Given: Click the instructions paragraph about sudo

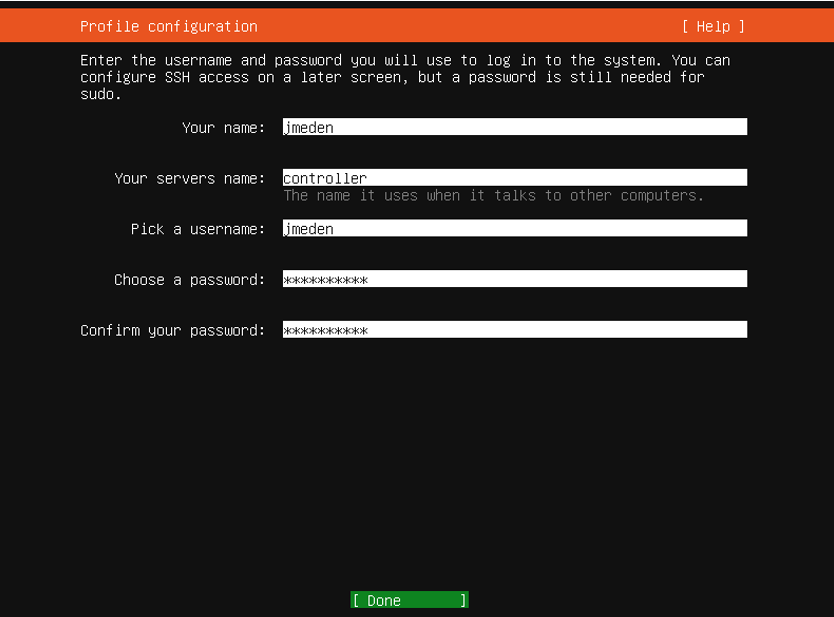Looking at the screenshot, I should point(405,77).
